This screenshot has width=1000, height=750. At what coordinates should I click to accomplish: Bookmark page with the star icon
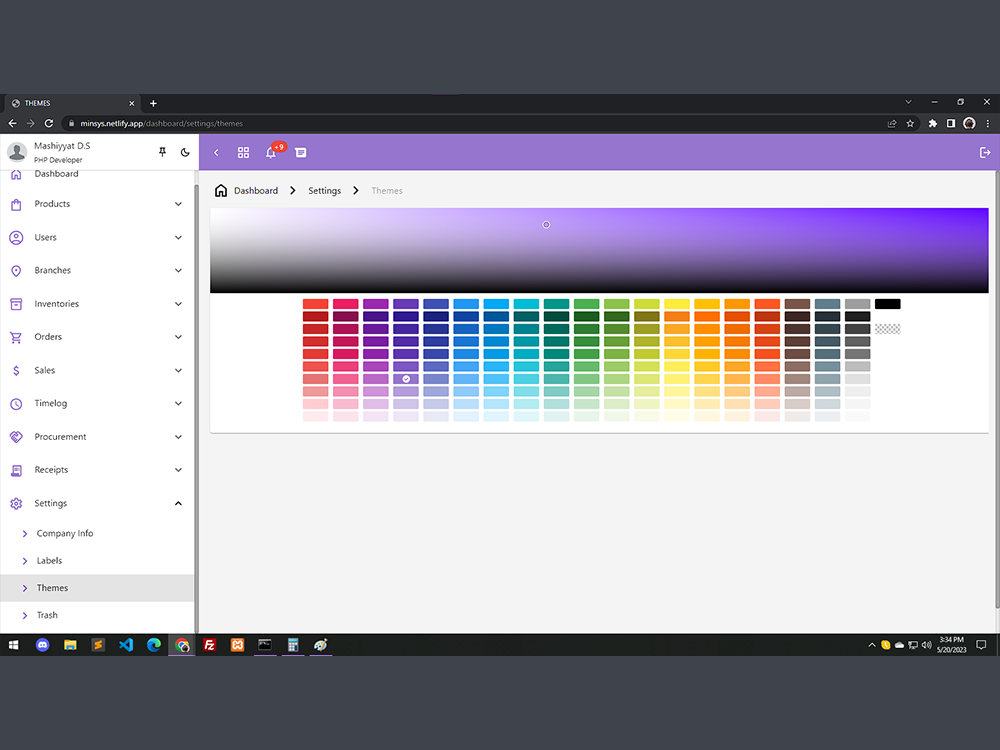[910, 124]
